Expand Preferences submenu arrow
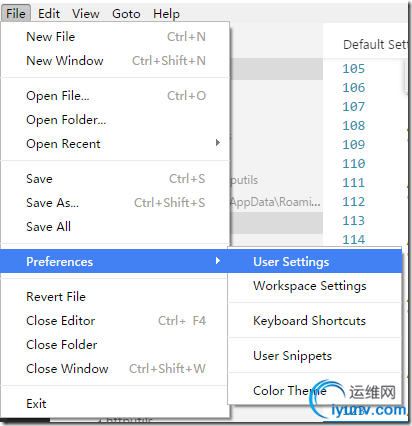Image resolution: width=412 pixels, height=426 pixels. (x=218, y=261)
